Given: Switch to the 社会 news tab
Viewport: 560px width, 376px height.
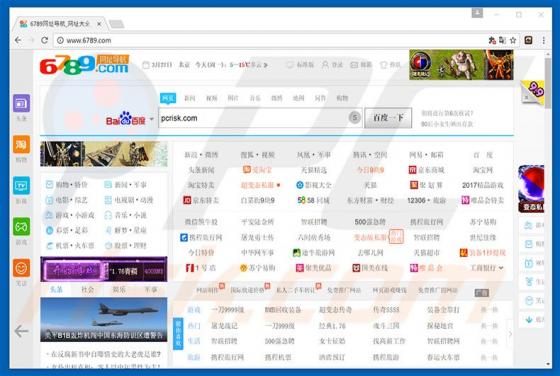Looking at the screenshot, I should pos(88,290).
